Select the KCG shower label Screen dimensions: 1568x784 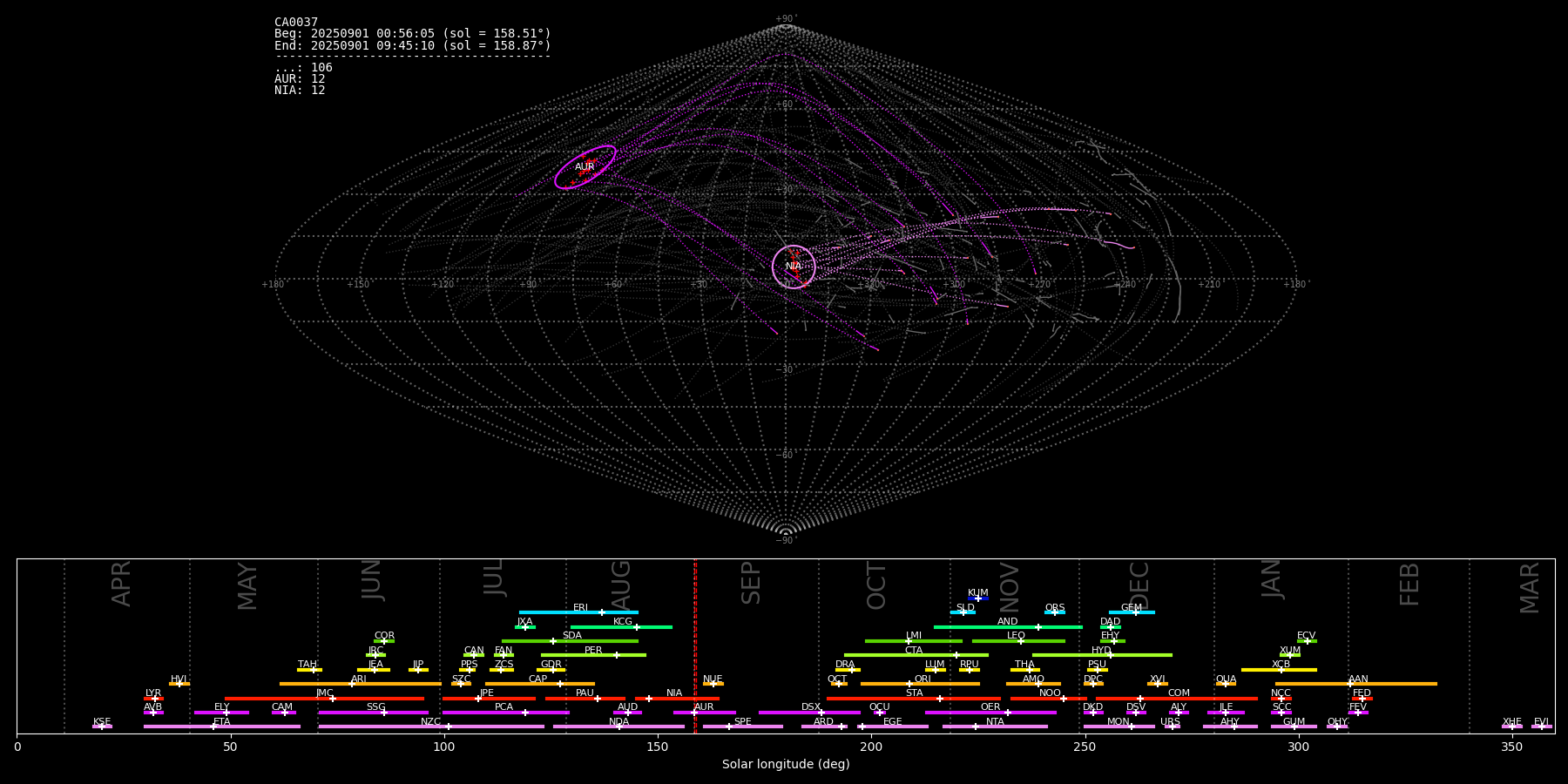(623, 622)
